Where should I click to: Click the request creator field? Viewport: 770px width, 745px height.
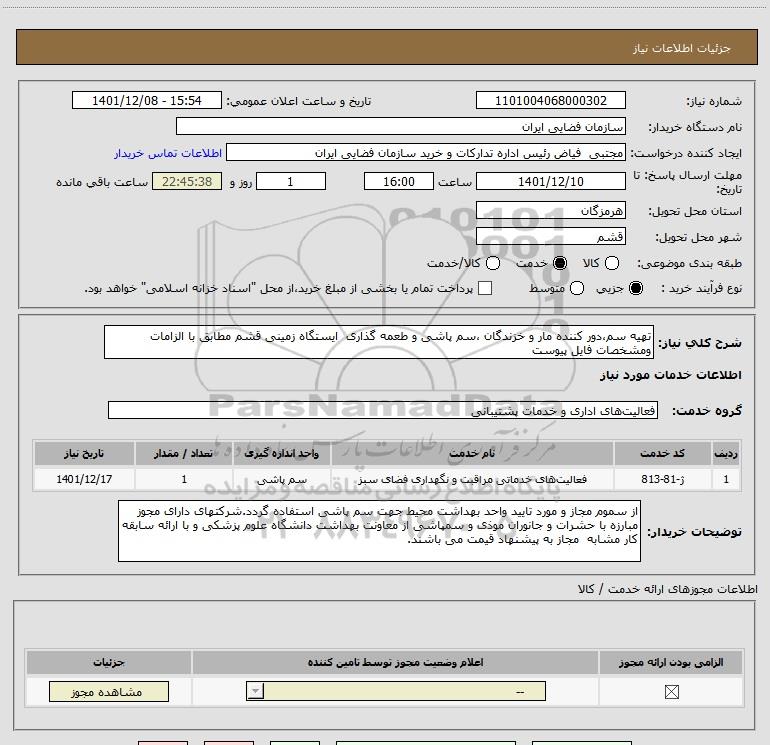coord(426,153)
